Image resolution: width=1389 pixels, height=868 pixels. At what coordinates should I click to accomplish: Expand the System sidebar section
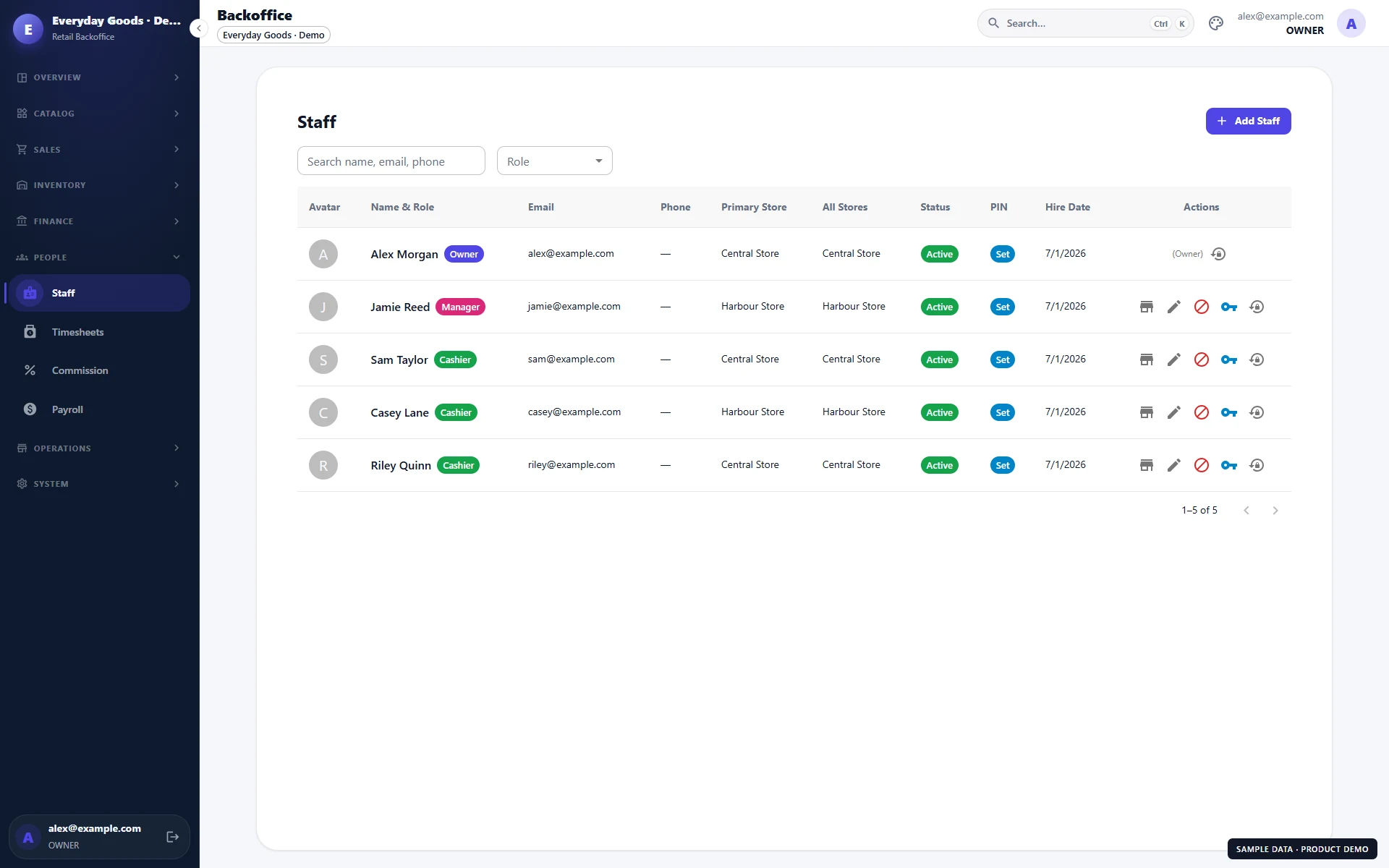99,484
